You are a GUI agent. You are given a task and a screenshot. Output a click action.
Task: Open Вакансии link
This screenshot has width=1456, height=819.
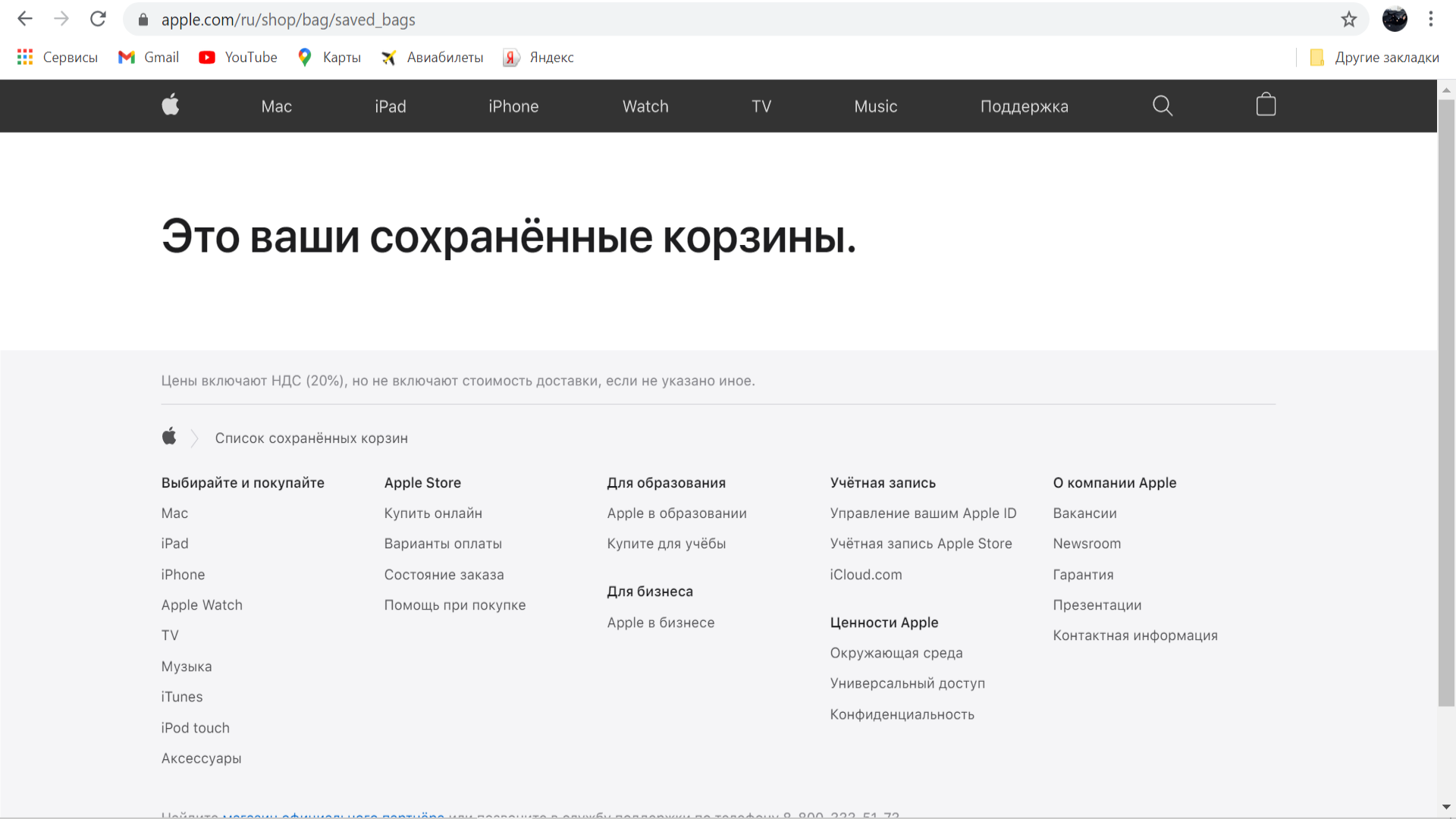(1084, 513)
